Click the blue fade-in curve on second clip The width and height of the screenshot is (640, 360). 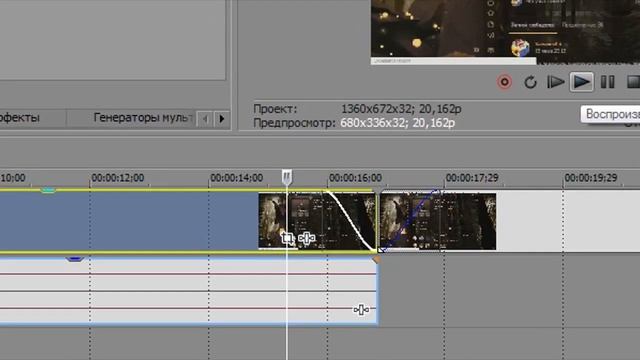point(409,220)
